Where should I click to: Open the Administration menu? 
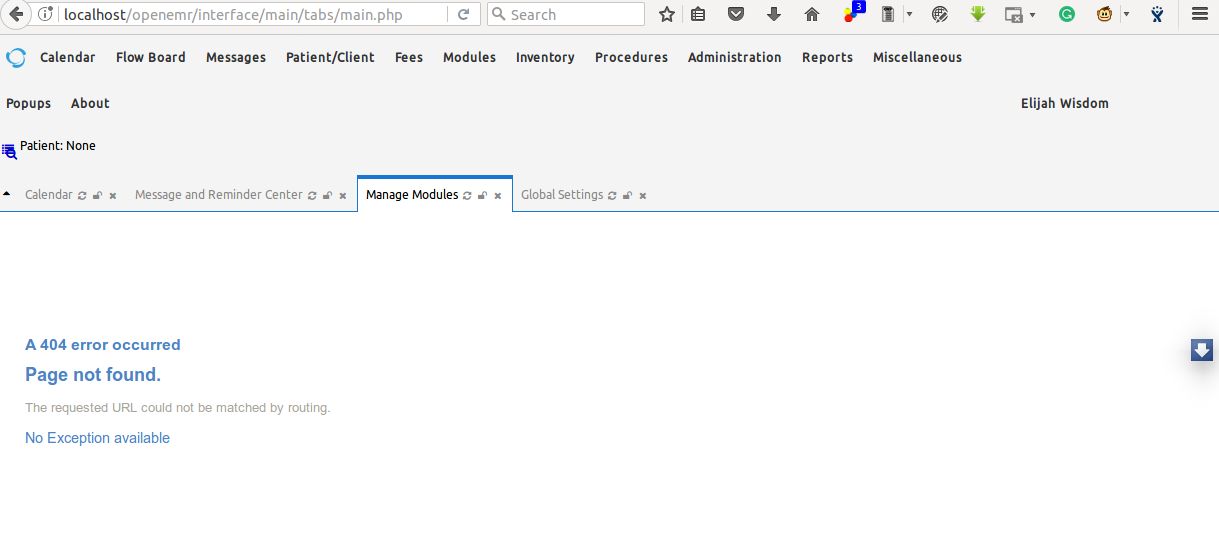click(x=735, y=58)
